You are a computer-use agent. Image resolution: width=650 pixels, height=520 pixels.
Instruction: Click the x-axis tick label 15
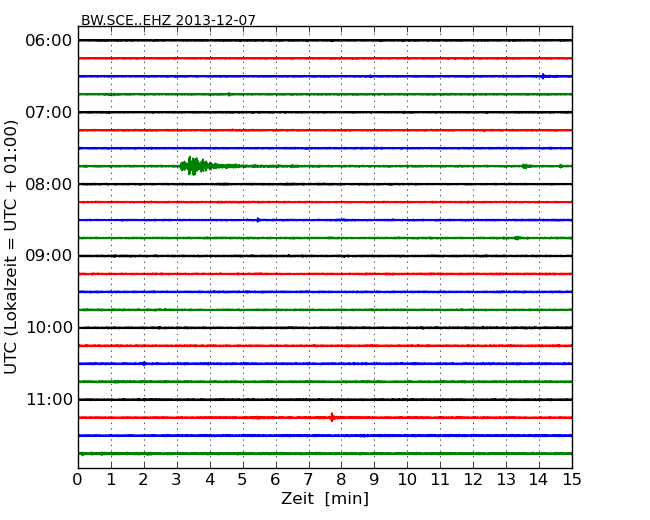pyautogui.click(x=572, y=479)
